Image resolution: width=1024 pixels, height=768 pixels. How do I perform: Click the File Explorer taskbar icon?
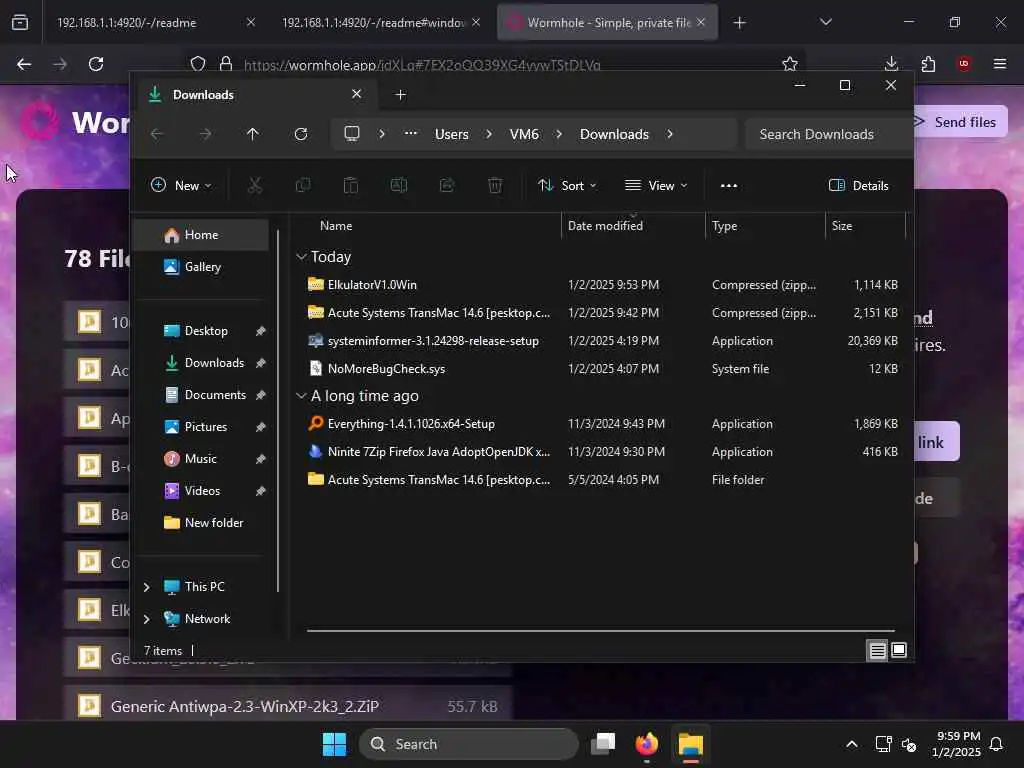tap(690, 744)
